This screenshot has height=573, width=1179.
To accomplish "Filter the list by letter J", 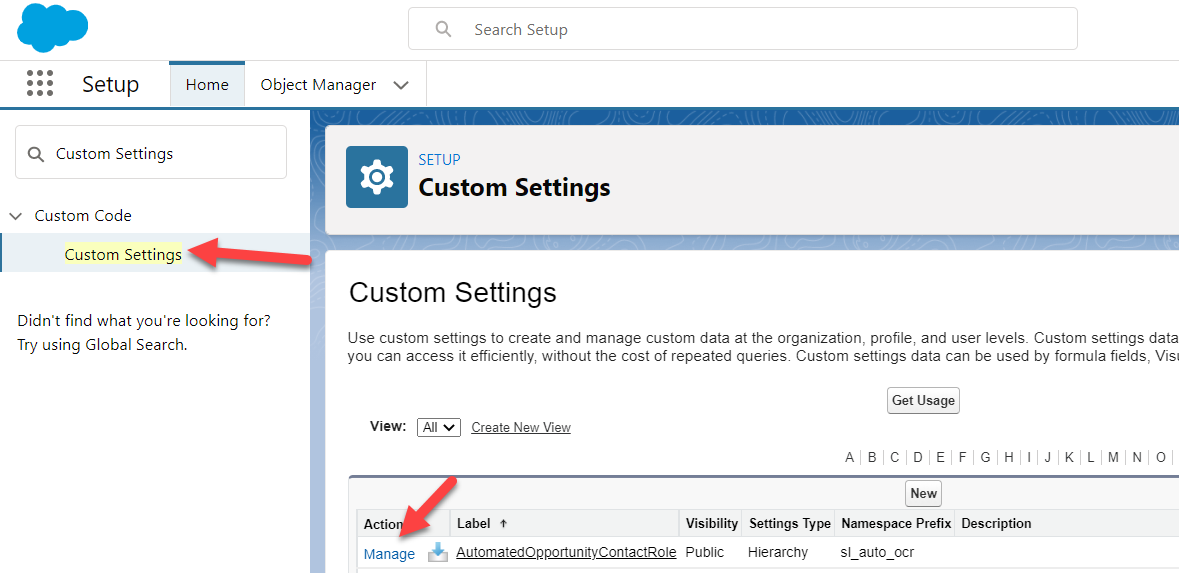I will pyautogui.click(x=1047, y=457).
